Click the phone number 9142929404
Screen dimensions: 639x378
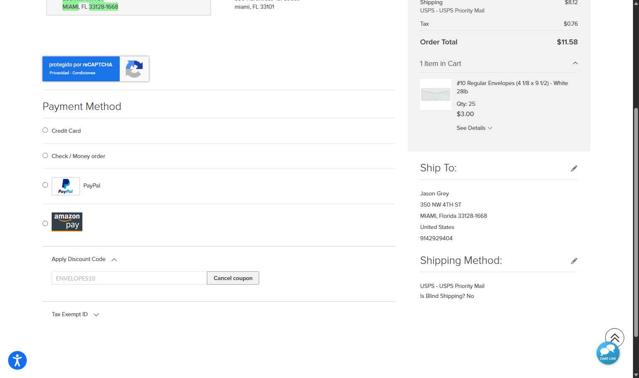pos(436,238)
